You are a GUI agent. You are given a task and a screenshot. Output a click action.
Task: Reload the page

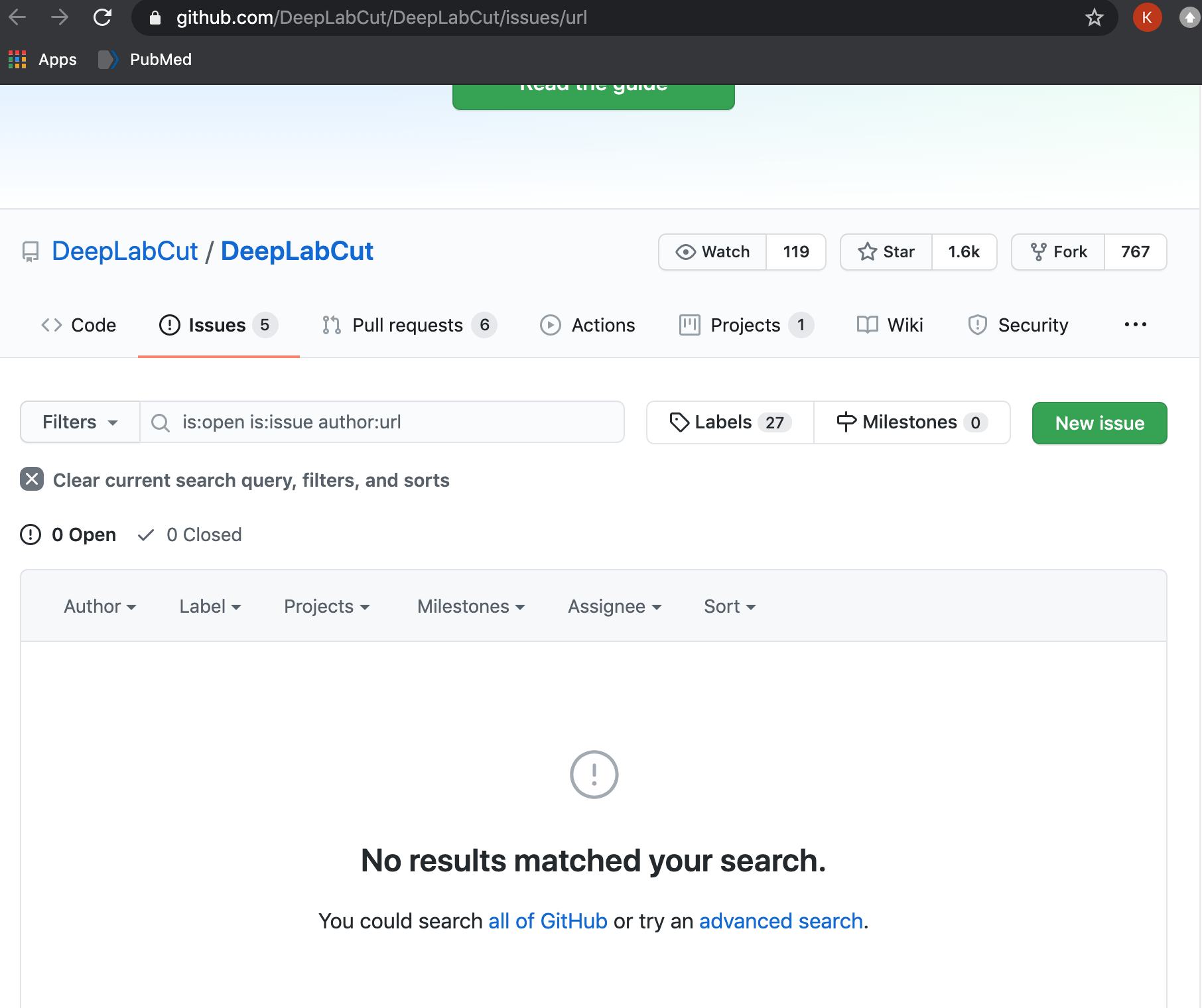(x=102, y=17)
